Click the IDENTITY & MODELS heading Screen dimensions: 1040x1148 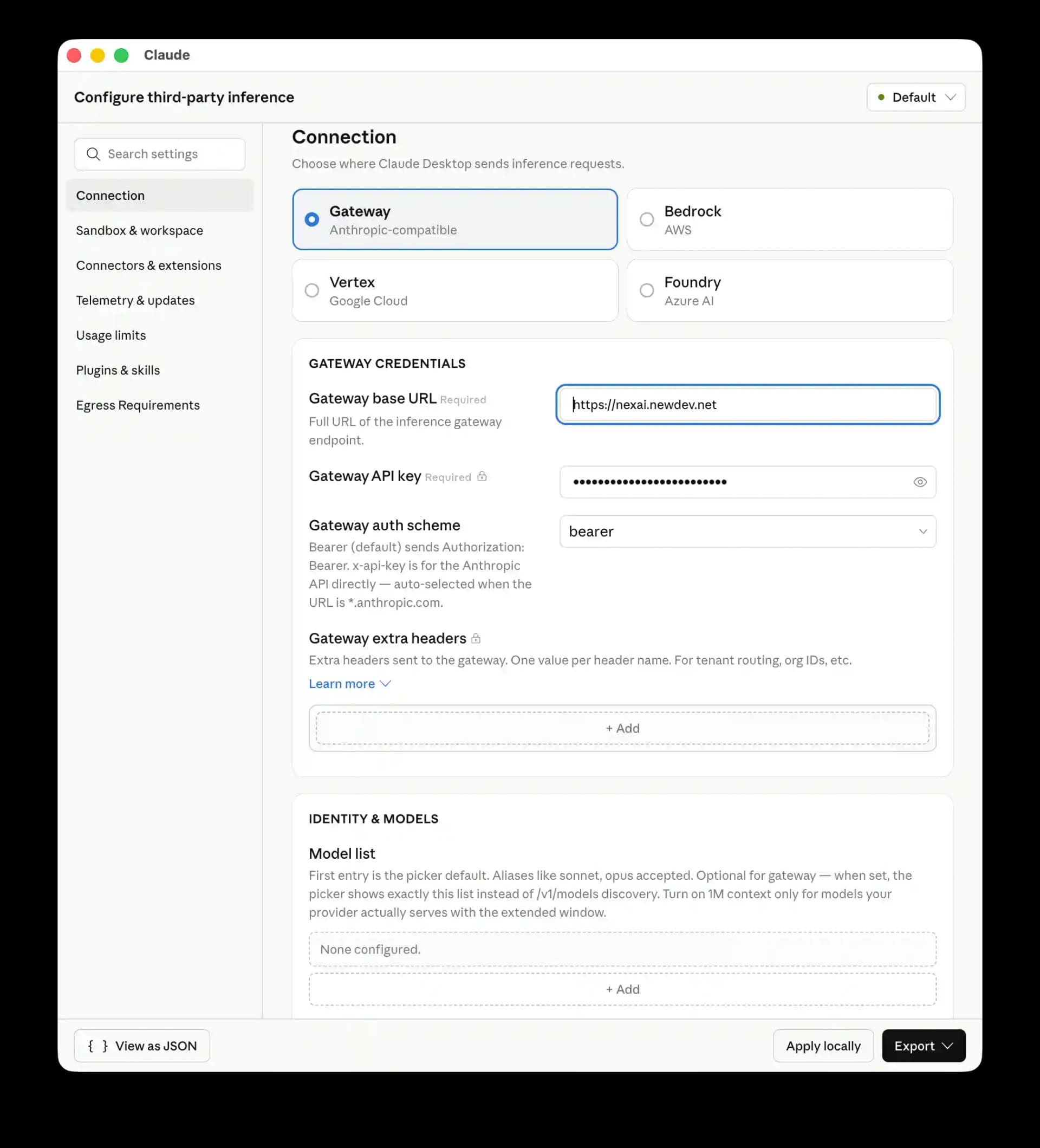pos(373,818)
